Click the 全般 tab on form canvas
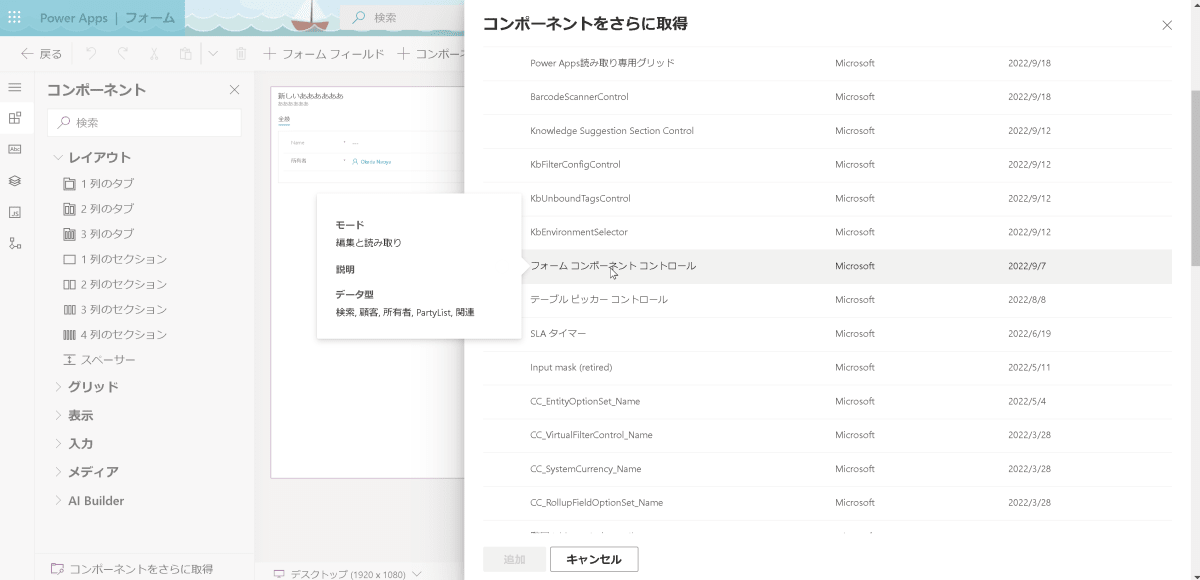Viewport: 1200px width, 580px height. click(x=283, y=118)
